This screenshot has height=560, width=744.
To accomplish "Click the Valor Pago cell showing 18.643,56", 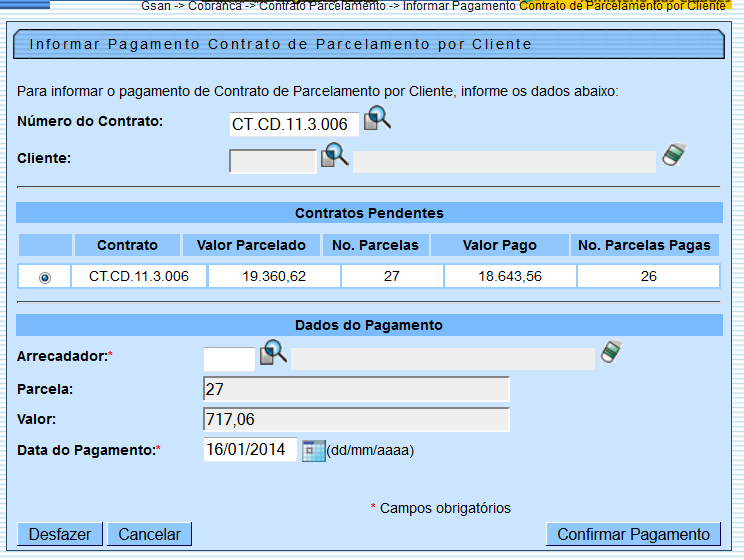I will 509,276.
